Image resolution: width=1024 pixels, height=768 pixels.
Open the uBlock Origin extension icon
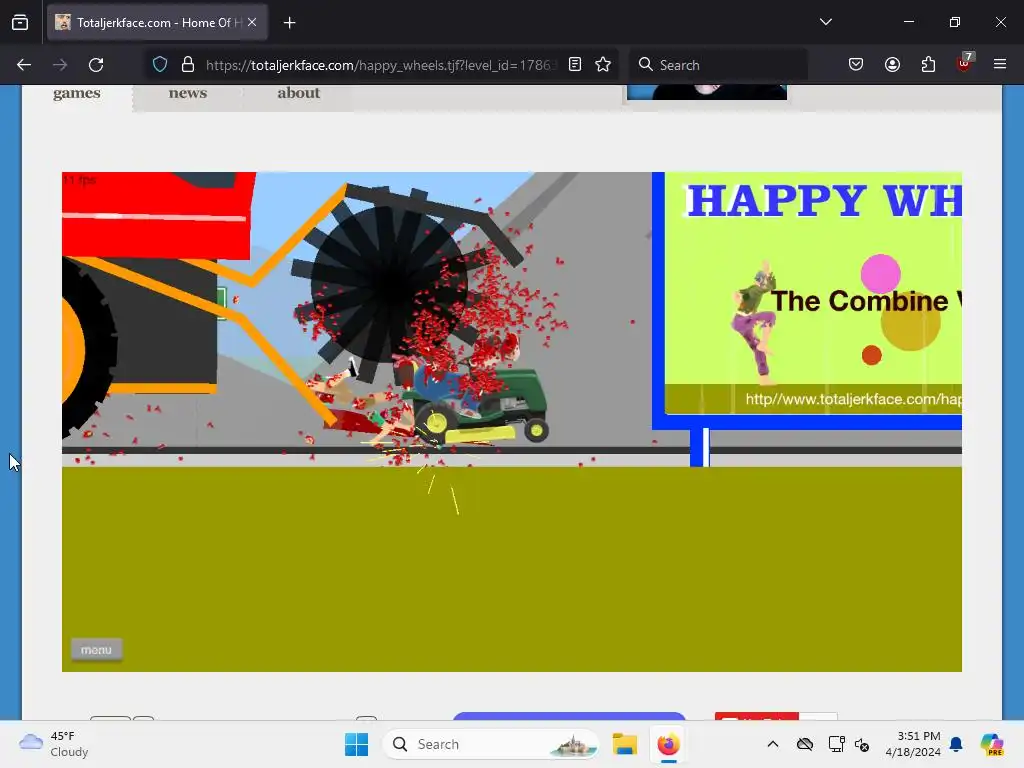click(x=964, y=63)
